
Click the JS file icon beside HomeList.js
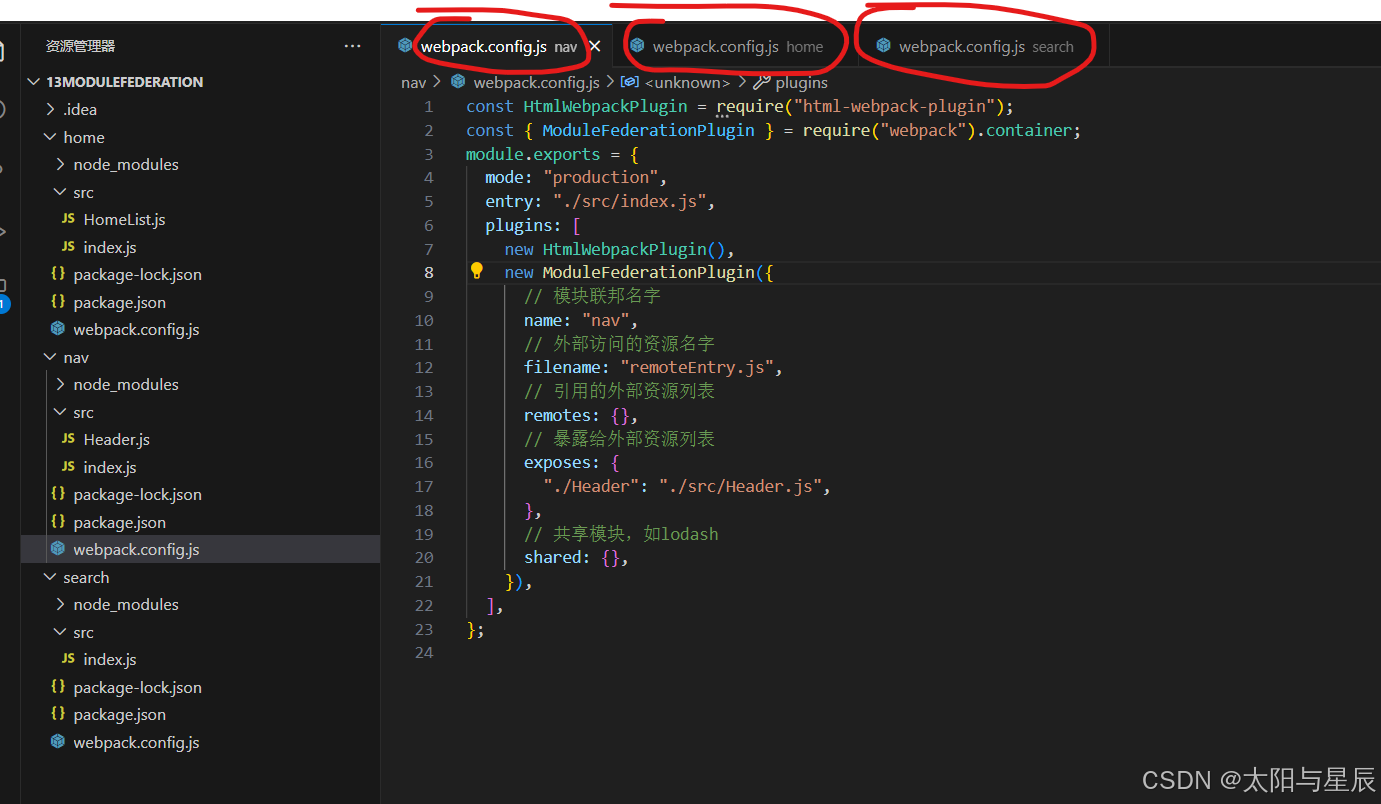click(68, 219)
